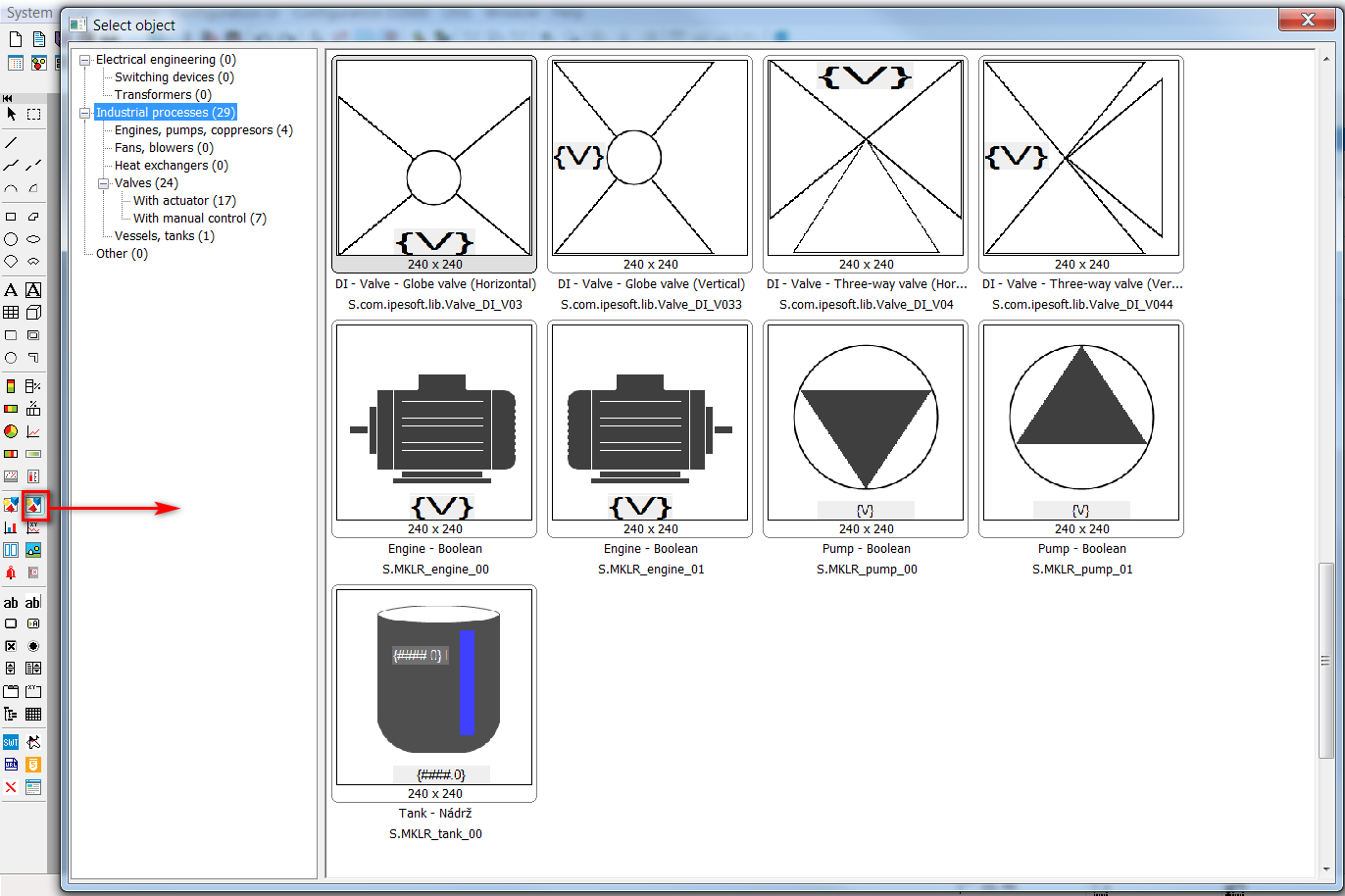The width and height of the screenshot is (1345, 896).
Task: Open 'Vessels, tanks (1)' category
Action: 164,236
